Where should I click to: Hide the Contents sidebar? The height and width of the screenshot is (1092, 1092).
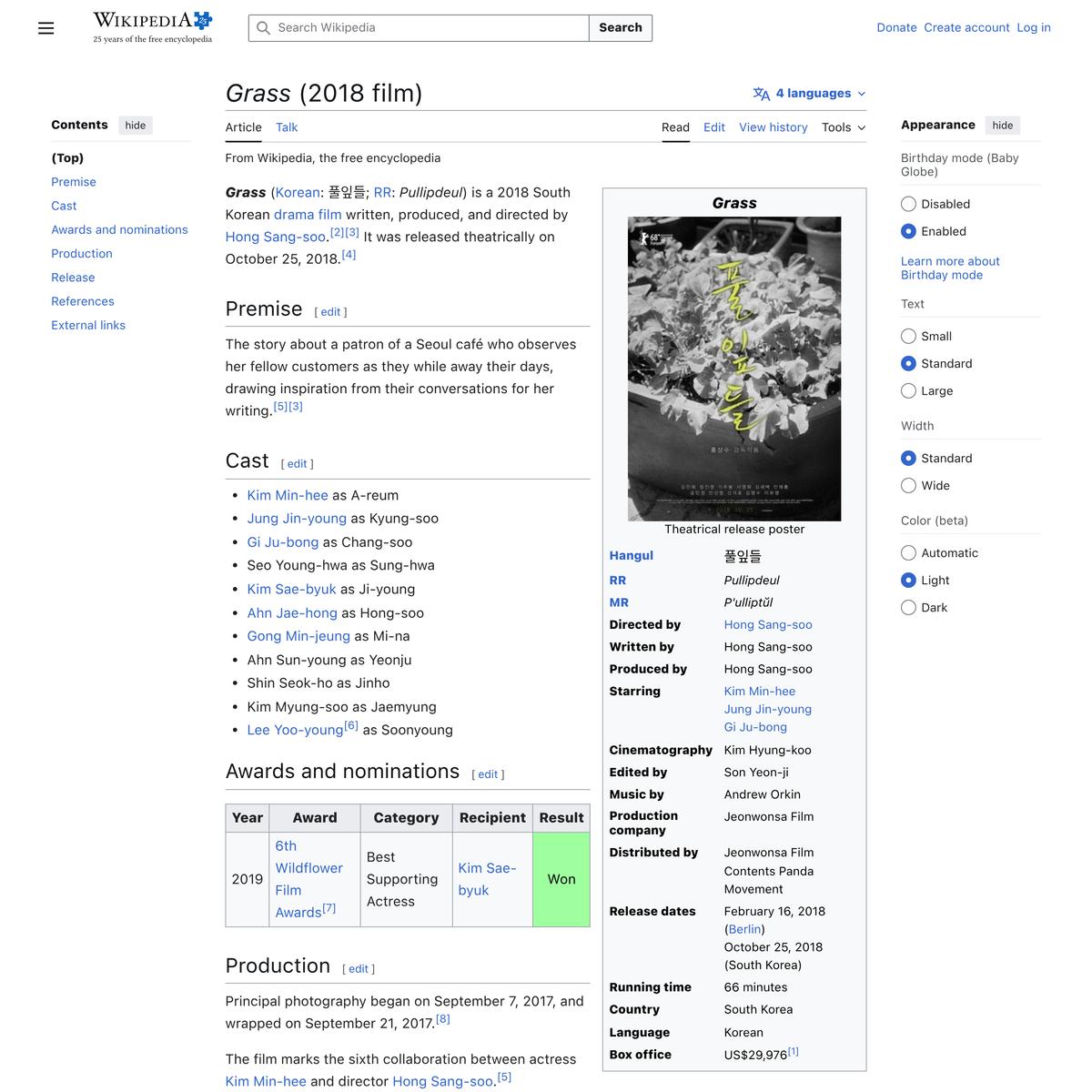point(136,126)
